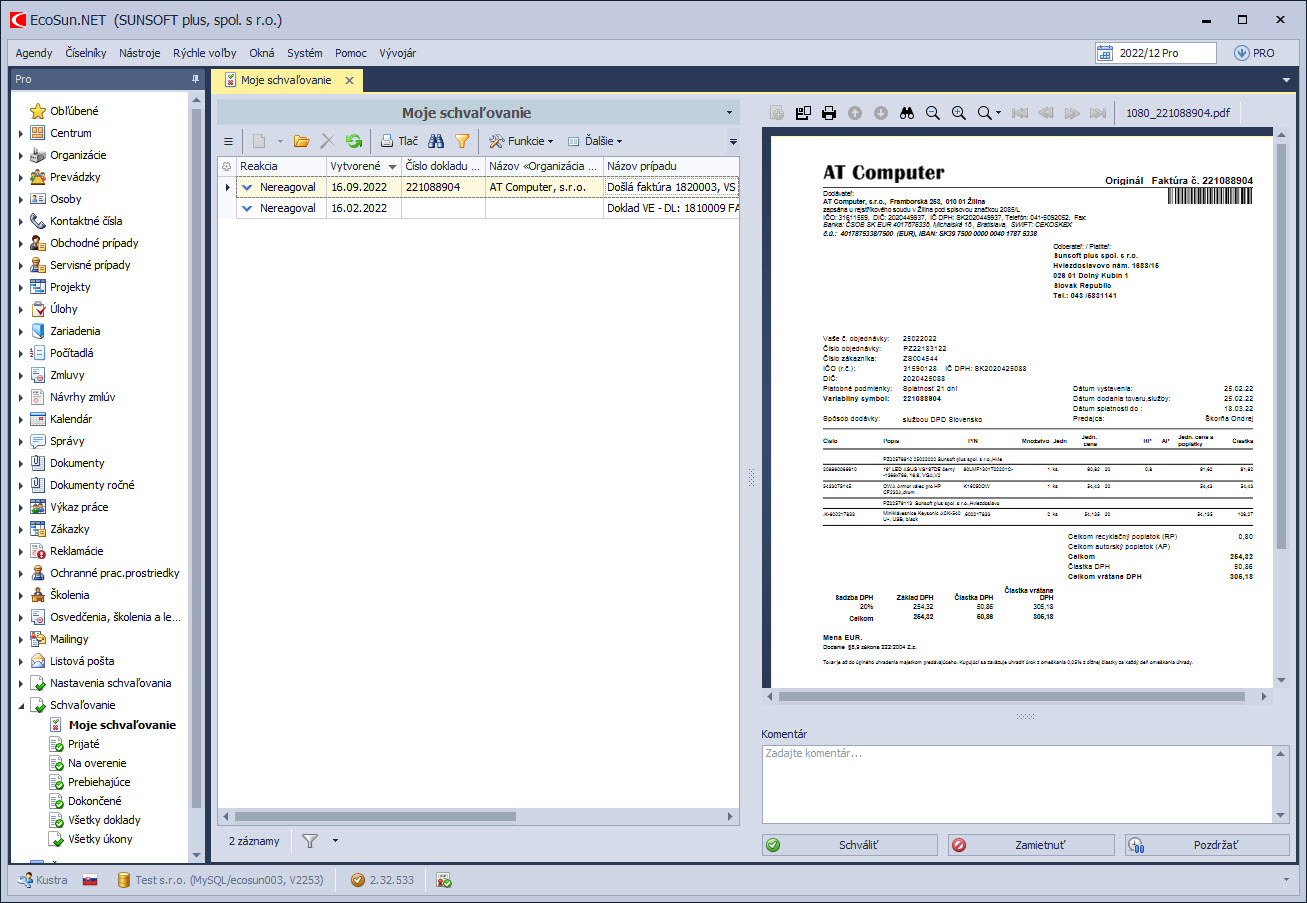Zoom out the PDF preview
This screenshot has width=1307, height=903.
point(933,113)
